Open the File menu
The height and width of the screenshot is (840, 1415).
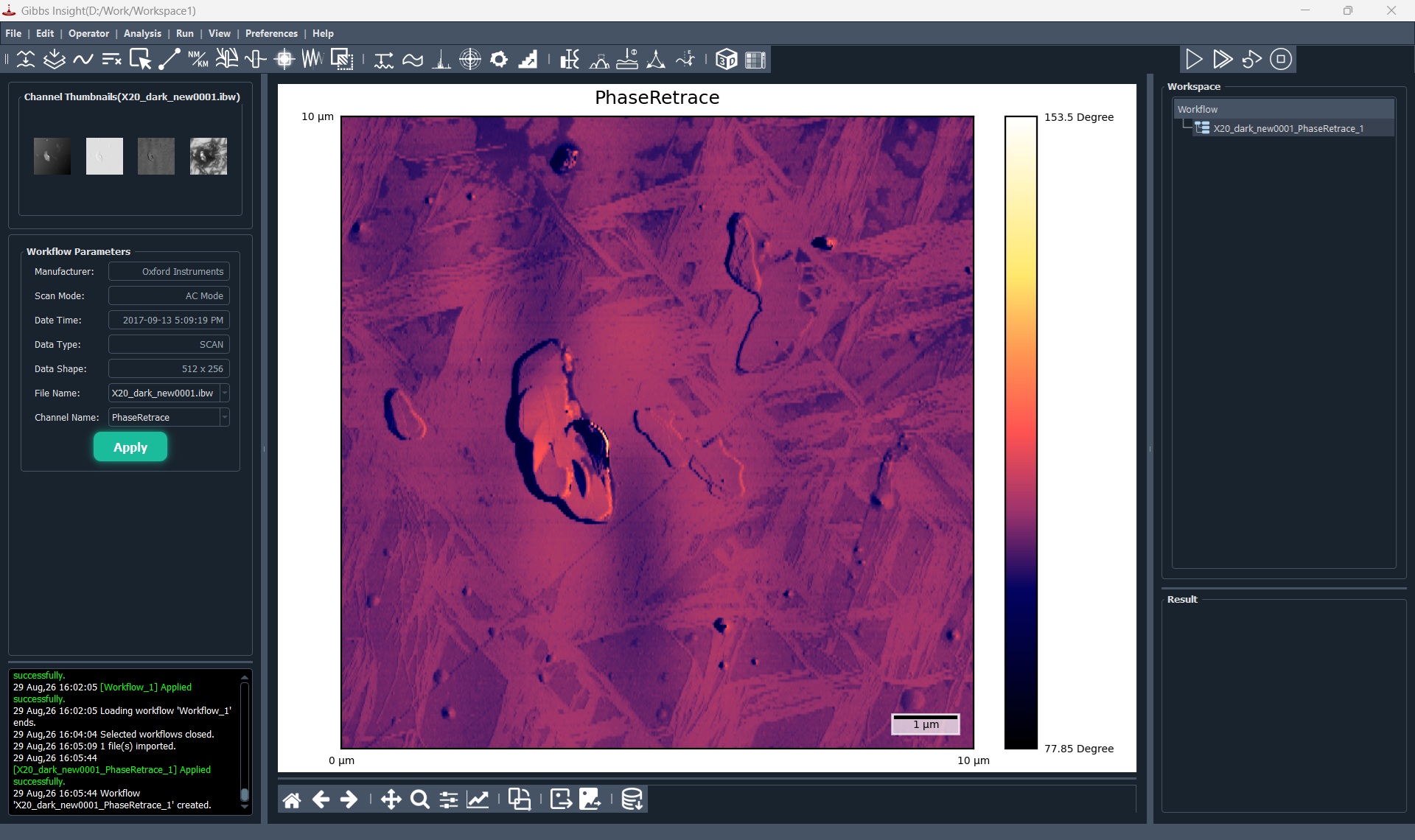point(13,33)
